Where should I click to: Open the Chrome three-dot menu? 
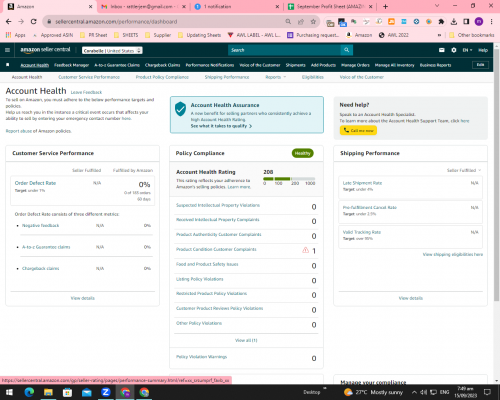point(491,22)
